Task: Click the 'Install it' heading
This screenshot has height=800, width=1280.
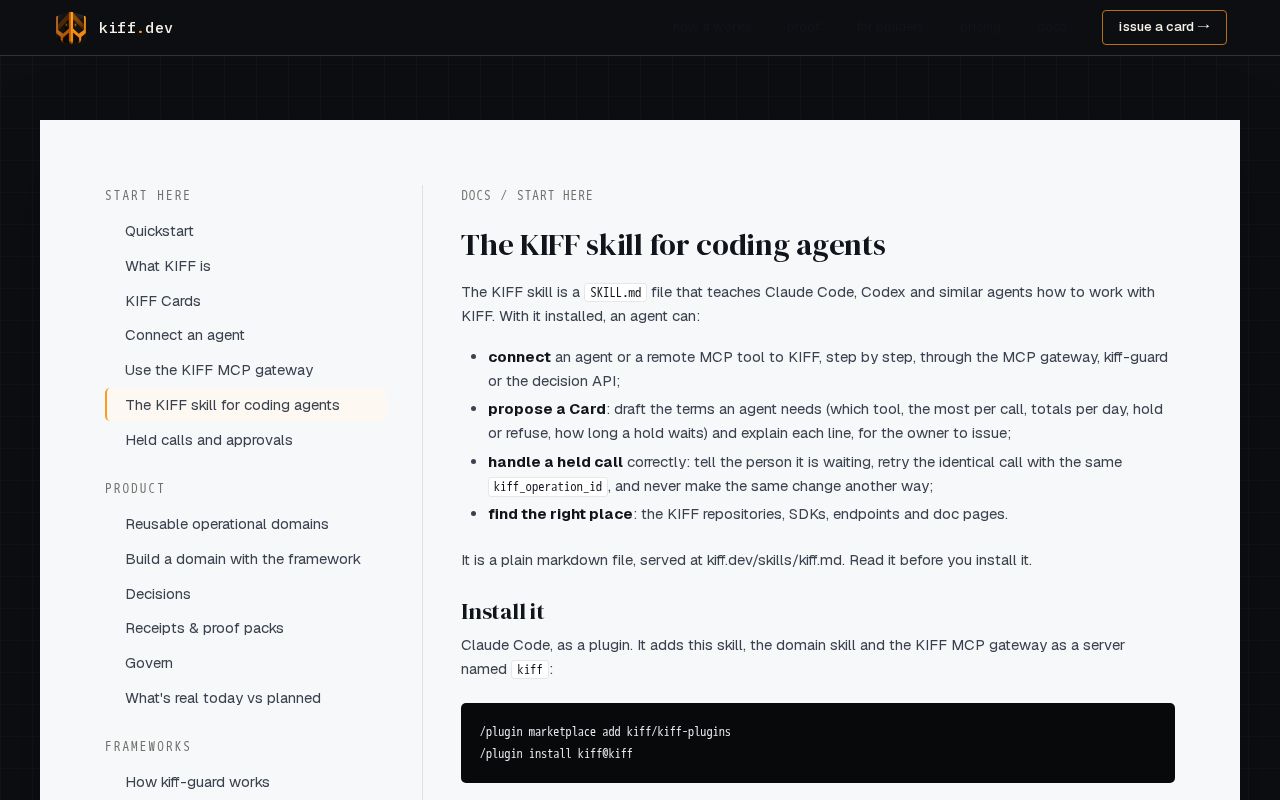Action: [502, 611]
